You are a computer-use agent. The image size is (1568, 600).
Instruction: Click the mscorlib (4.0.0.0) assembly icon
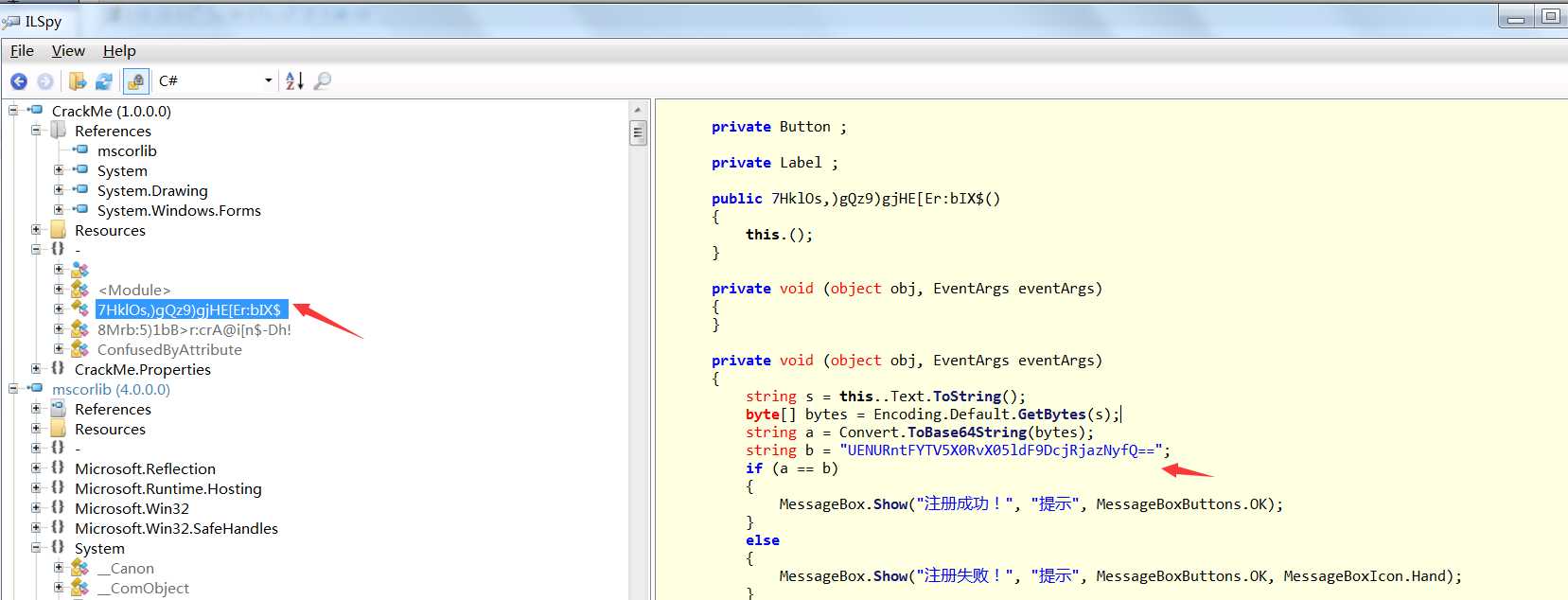pos(35,389)
